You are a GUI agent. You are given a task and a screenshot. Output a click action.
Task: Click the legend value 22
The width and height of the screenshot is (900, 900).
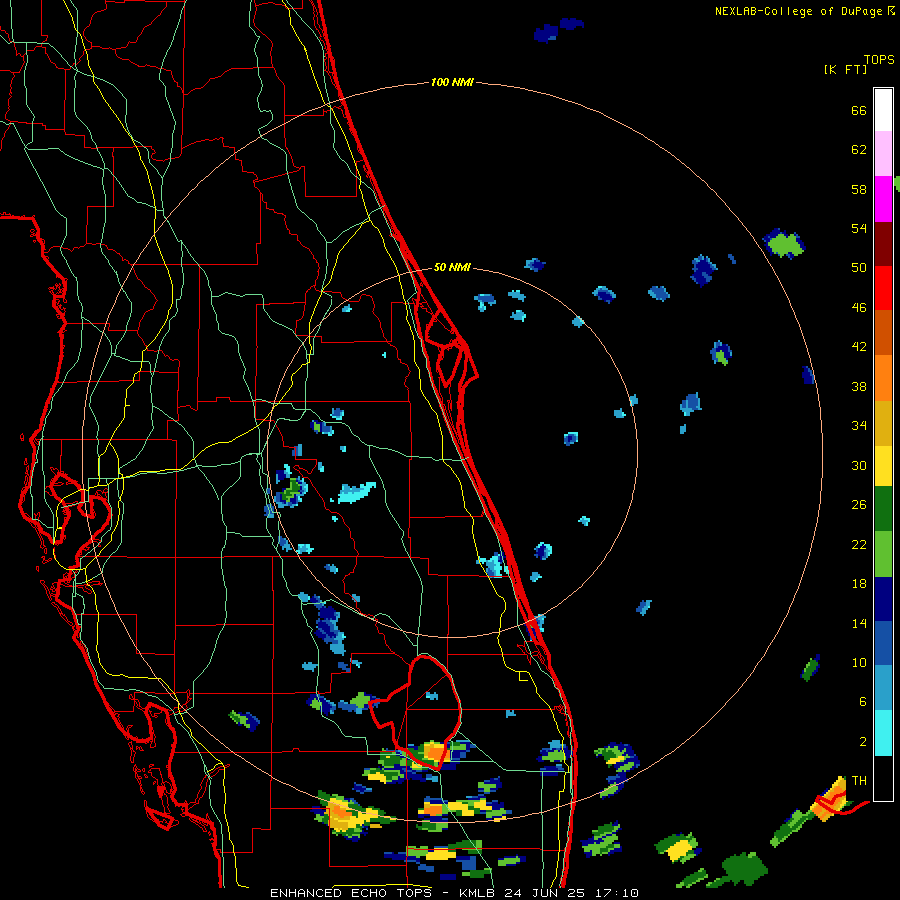(x=859, y=545)
